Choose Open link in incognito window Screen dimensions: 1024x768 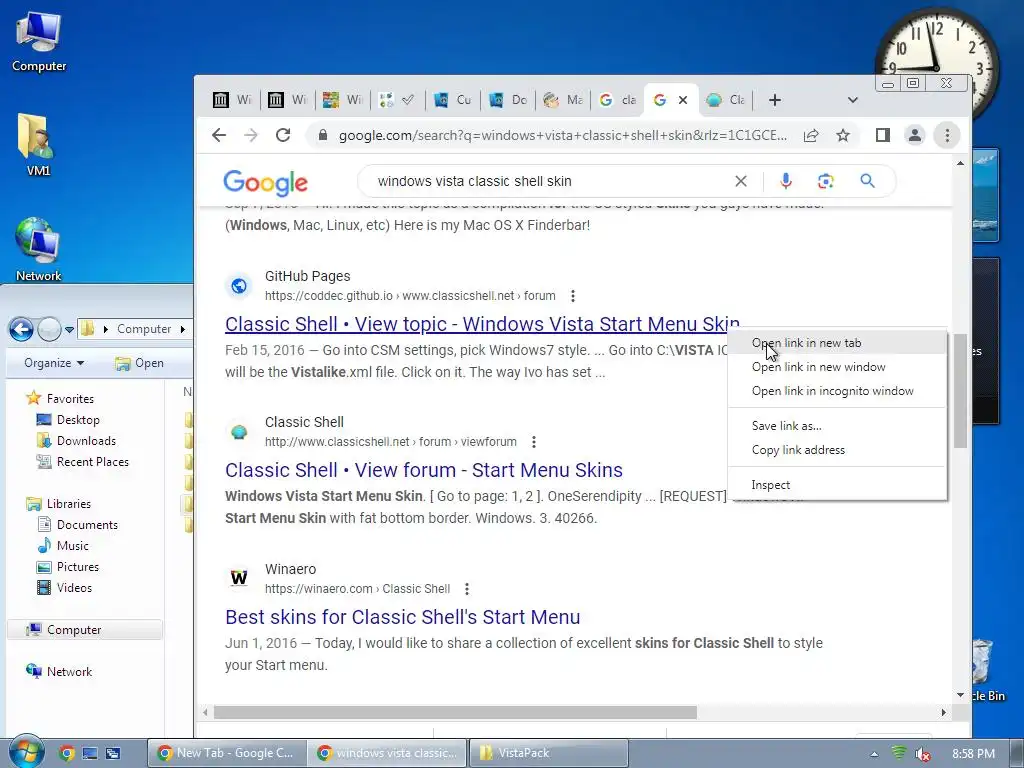pos(838,391)
